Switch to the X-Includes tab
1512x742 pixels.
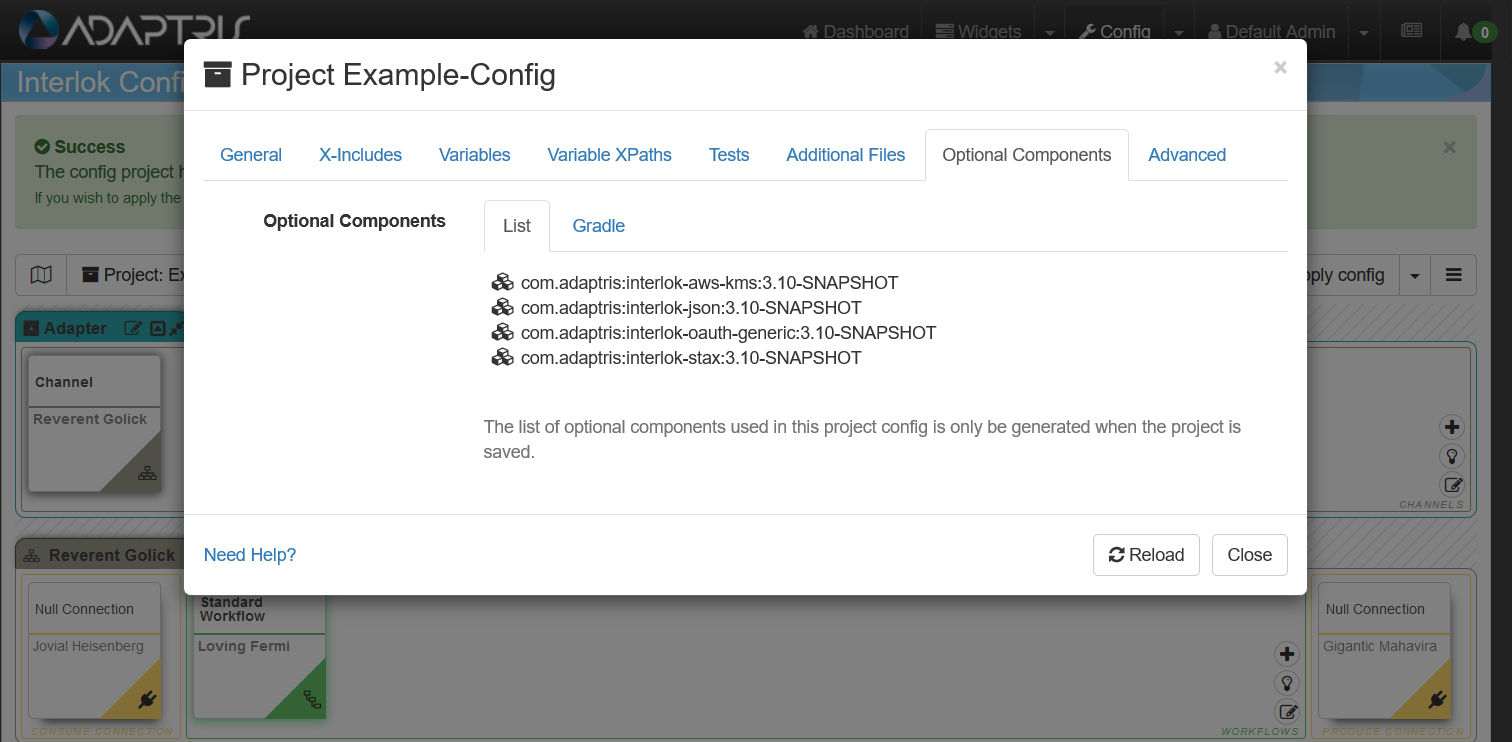click(x=360, y=155)
